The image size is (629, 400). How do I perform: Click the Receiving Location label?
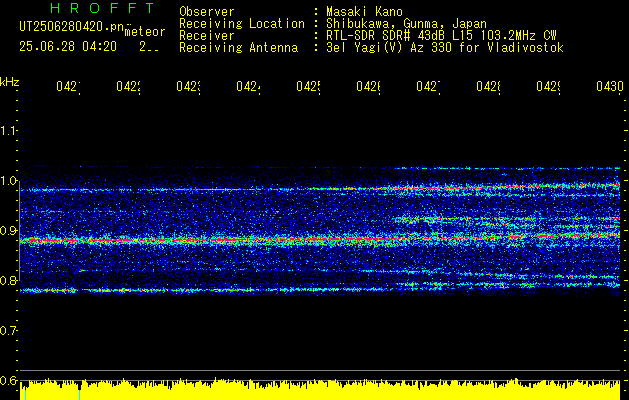tap(242, 24)
